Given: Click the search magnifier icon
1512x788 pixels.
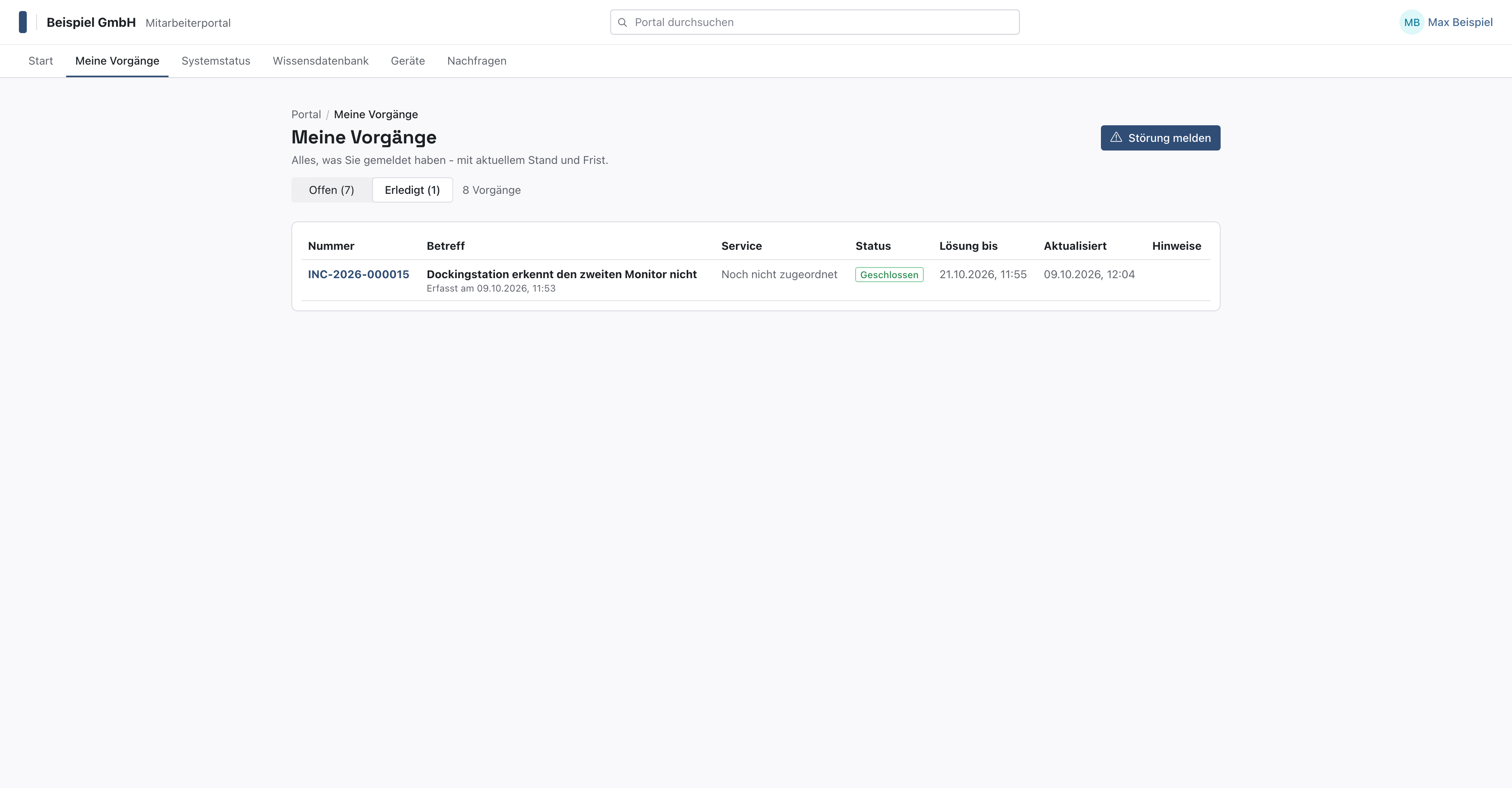Looking at the screenshot, I should click(623, 22).
